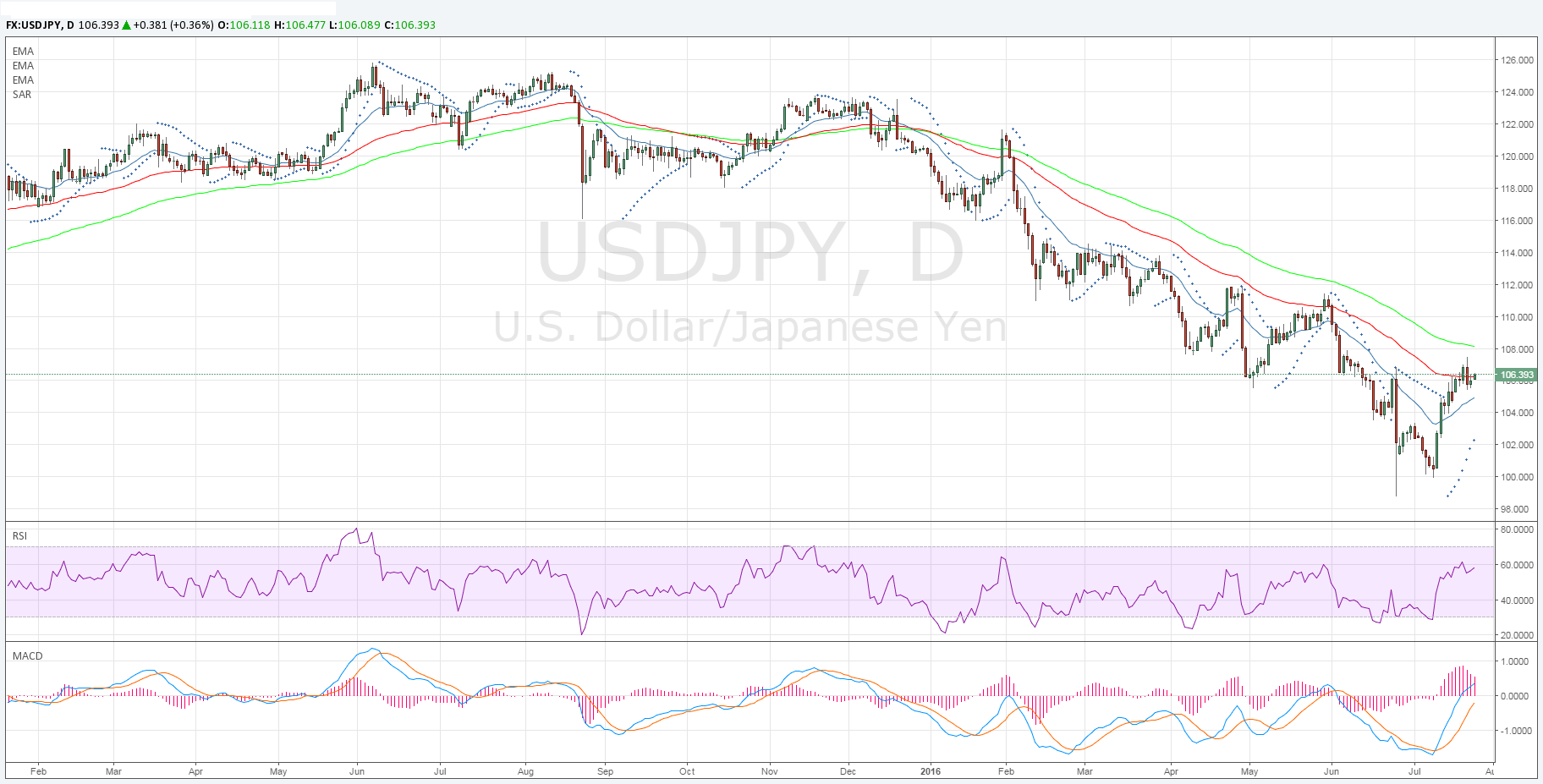Click the 116.000 price axis label
This screenshot has width=1543, height=784.
pyautogui.click(x=1517, y=221)
